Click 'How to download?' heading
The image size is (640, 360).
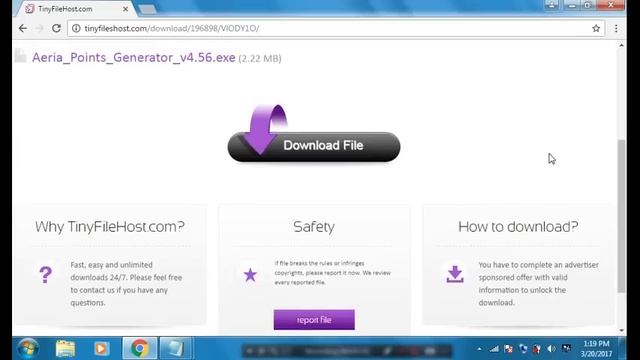click(518, 227)
